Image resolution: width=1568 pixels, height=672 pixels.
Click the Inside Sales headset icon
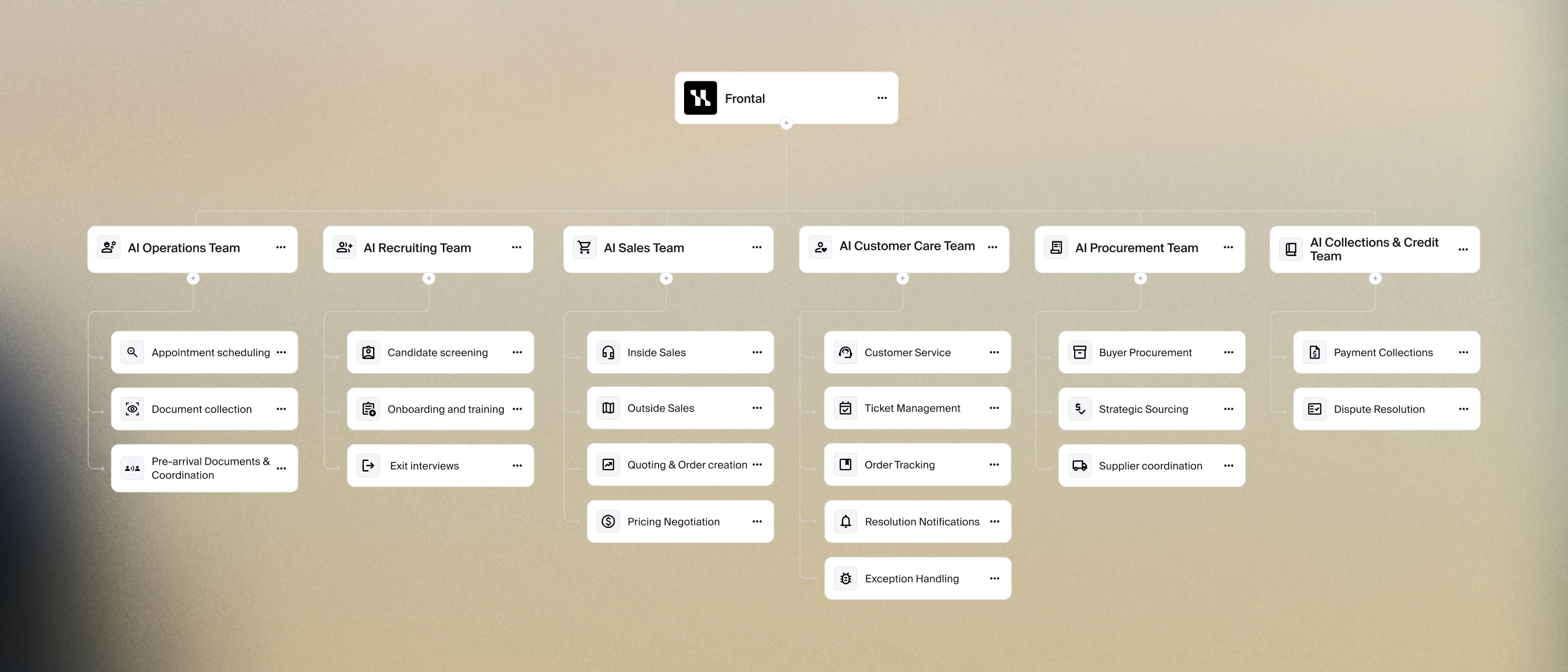(x=608, y=353)
